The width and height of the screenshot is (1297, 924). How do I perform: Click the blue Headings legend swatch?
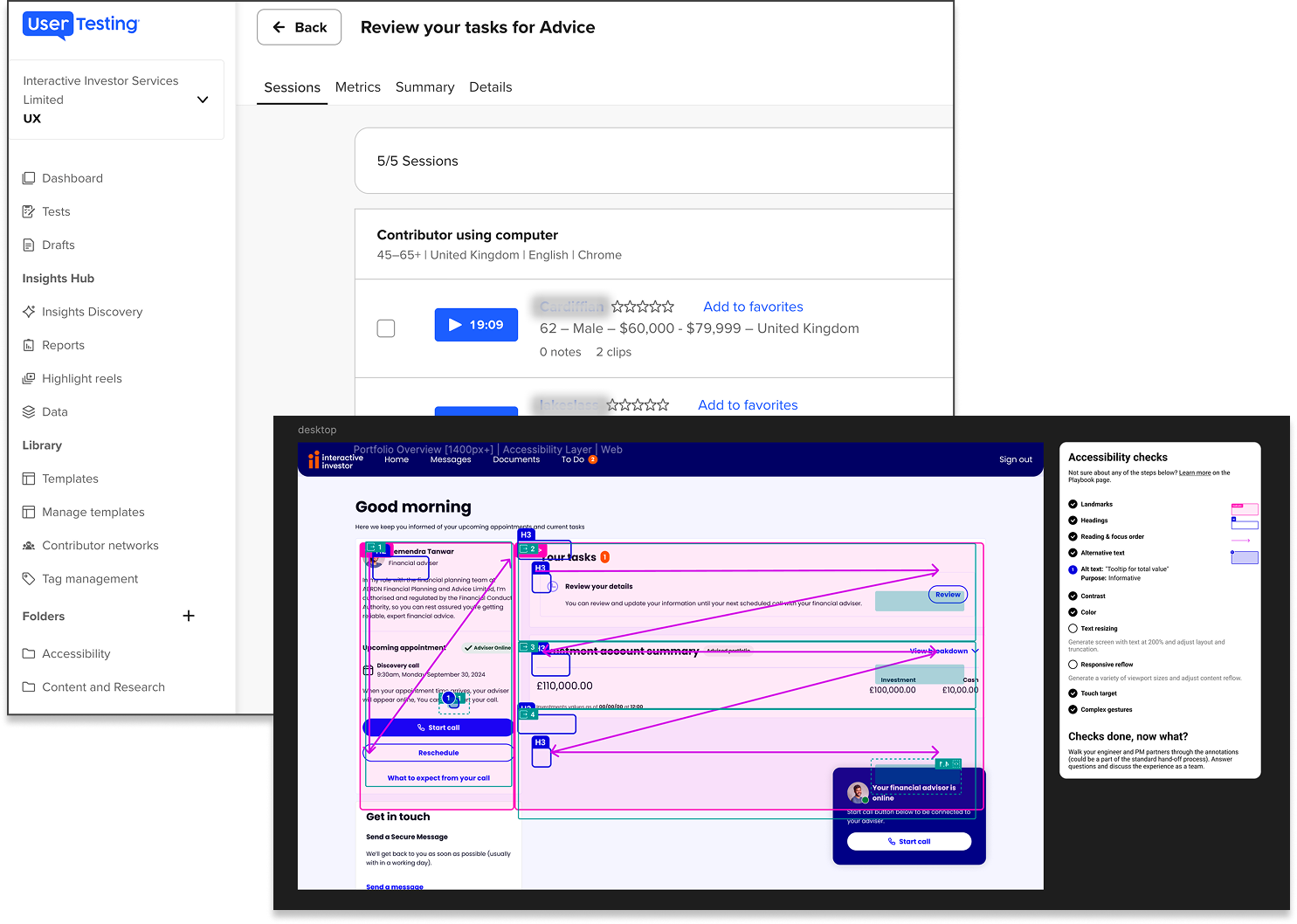[1245, 523]
